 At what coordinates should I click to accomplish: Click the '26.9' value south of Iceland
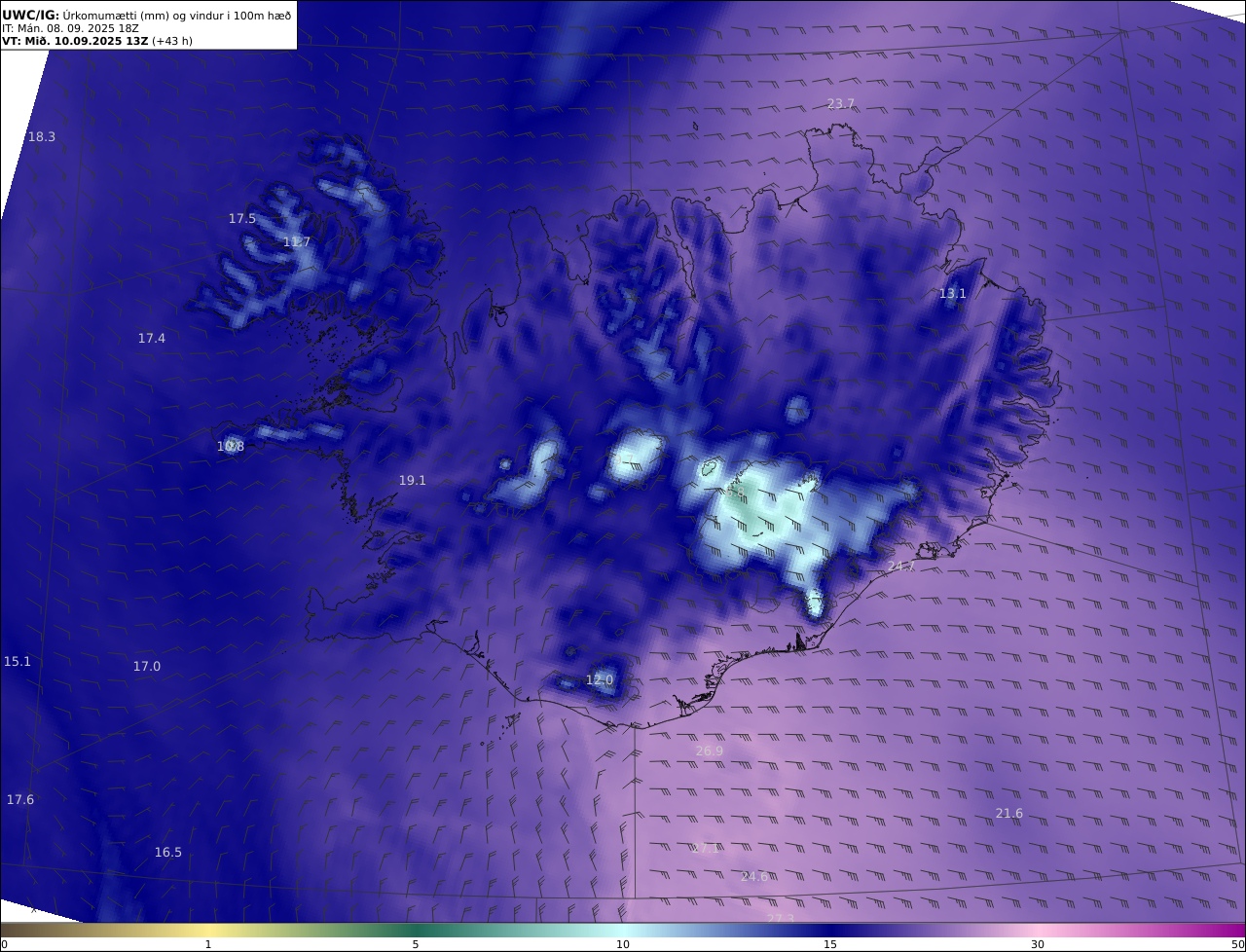pos(710,751)
